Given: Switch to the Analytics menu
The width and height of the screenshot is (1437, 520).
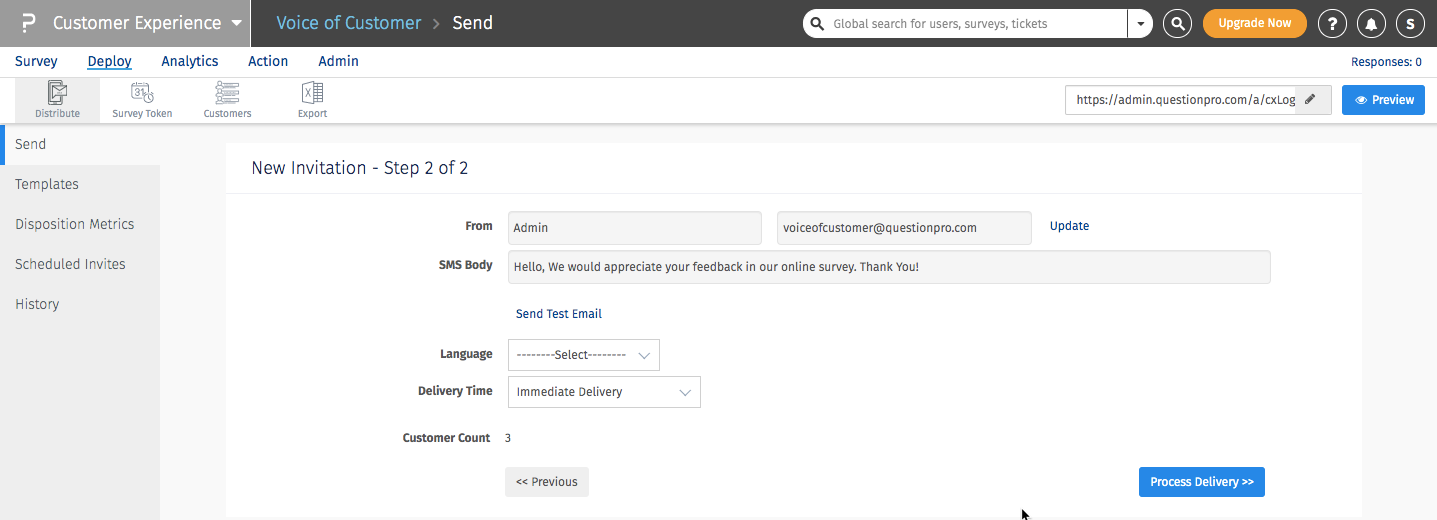Looking at the screenshot, I should point(190,61).
